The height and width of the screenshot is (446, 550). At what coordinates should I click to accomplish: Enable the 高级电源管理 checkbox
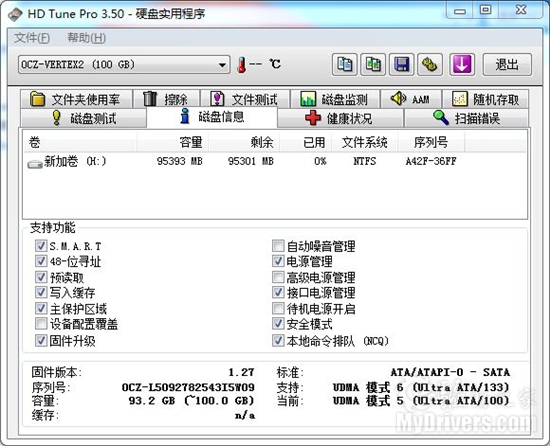point(278,277)
